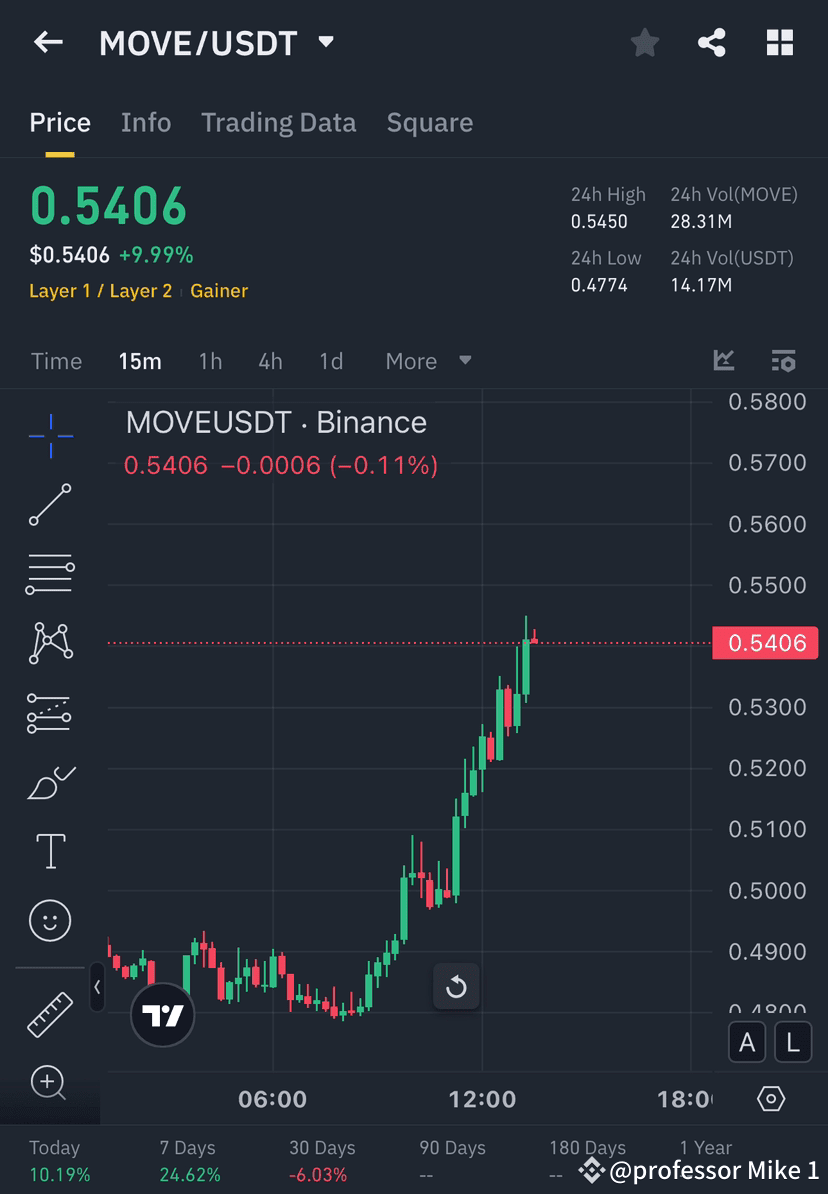
Task: Open the share icon
Action: pos(712,42)
